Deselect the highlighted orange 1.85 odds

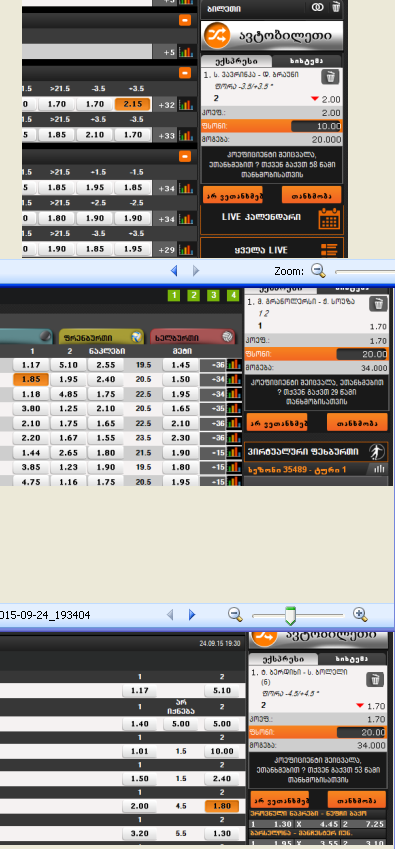pyautogui.click(x=32, y=379)
